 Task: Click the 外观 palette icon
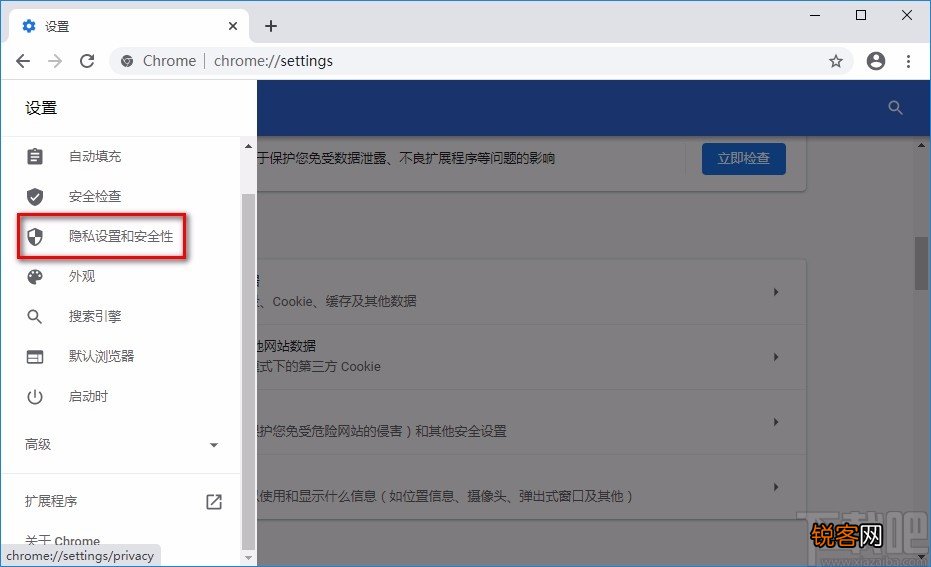point(35,276)
